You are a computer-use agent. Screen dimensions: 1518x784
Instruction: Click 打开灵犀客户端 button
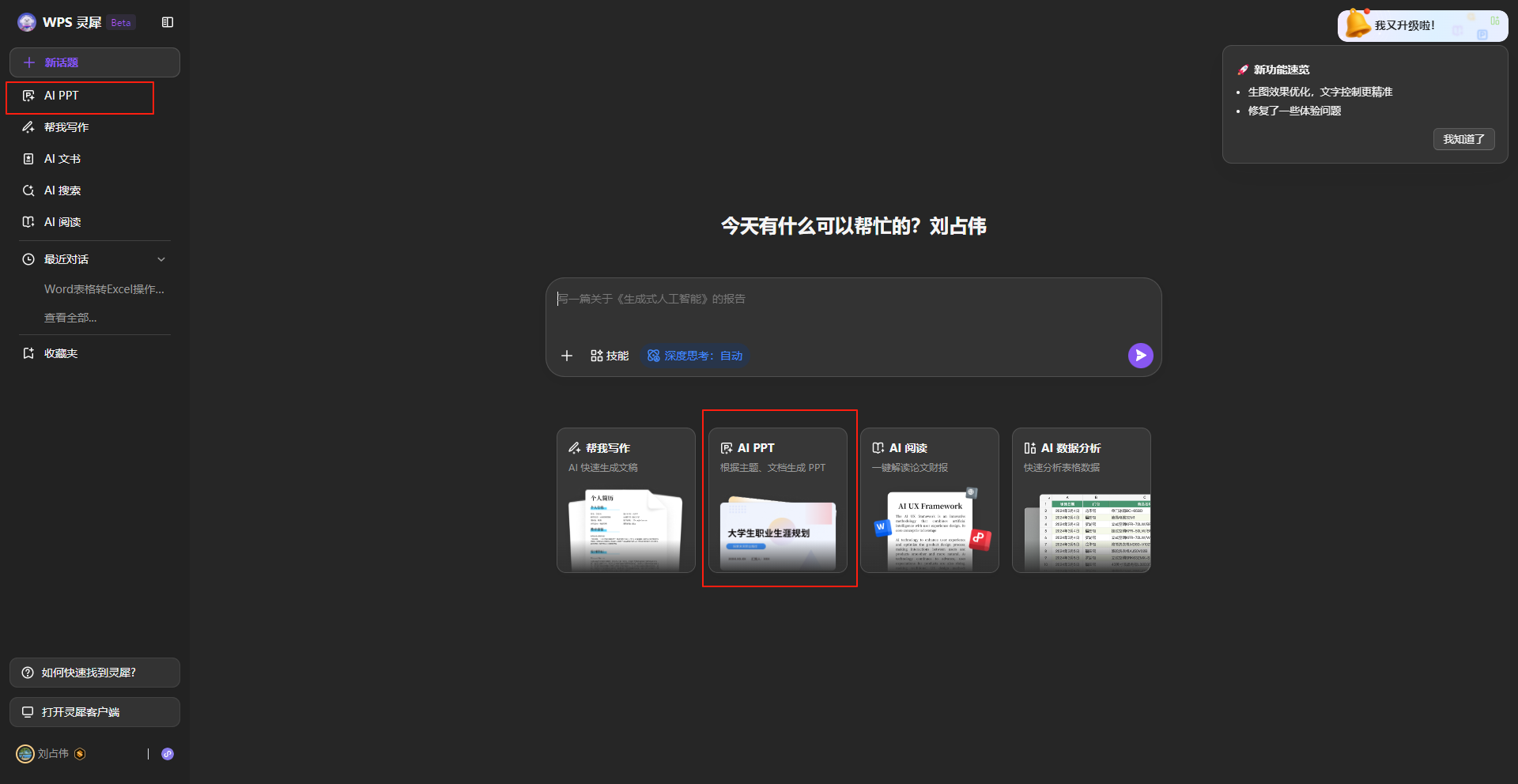94,712
